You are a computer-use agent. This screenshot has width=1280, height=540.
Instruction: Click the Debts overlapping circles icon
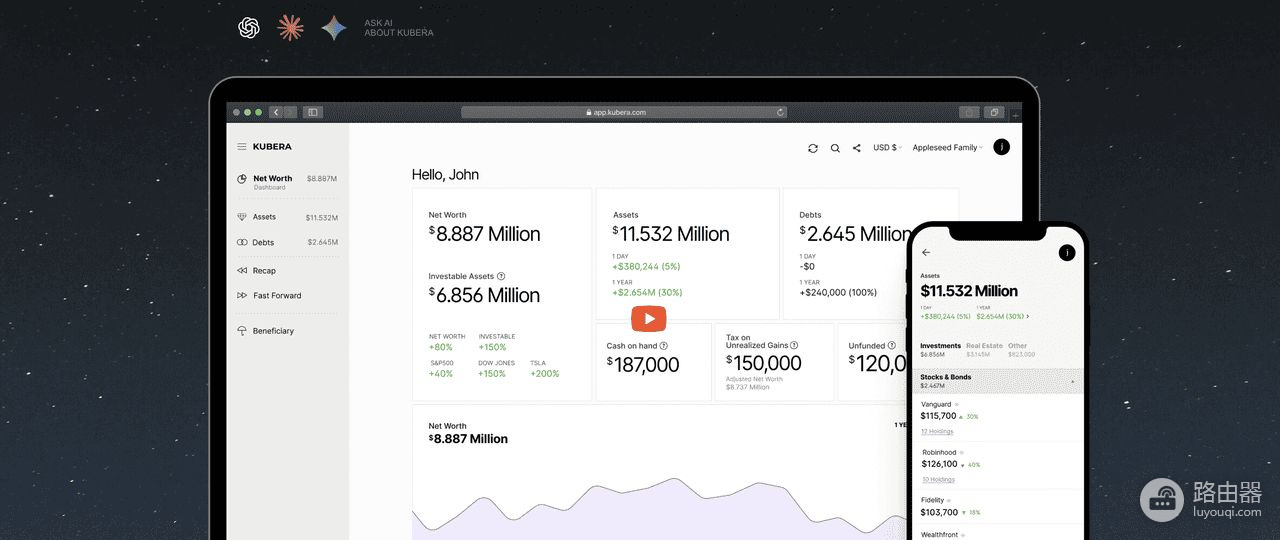tap(242, 242)
